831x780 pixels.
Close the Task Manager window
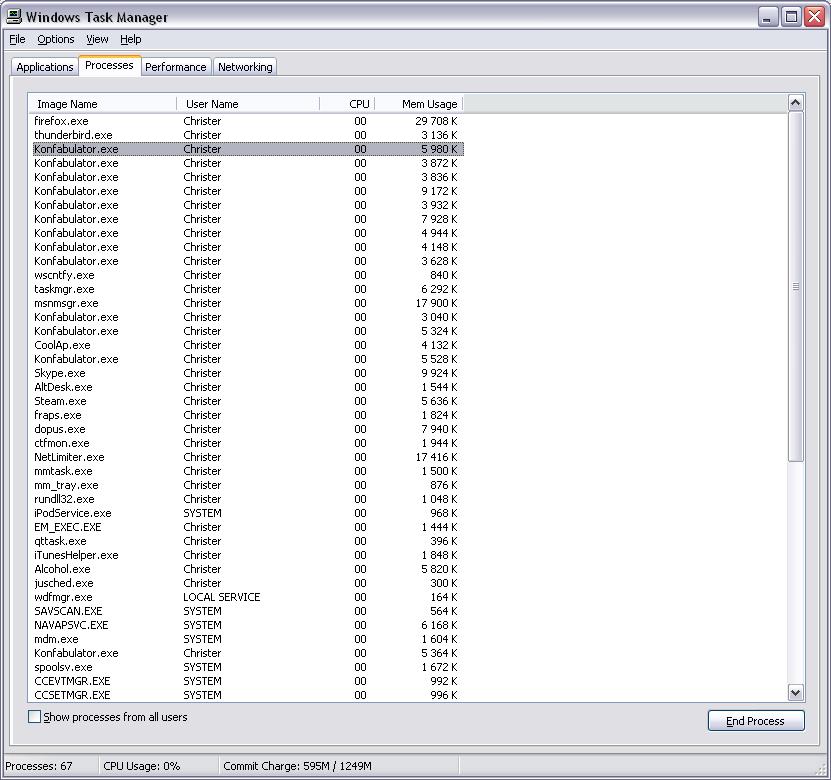coord(814,17)
